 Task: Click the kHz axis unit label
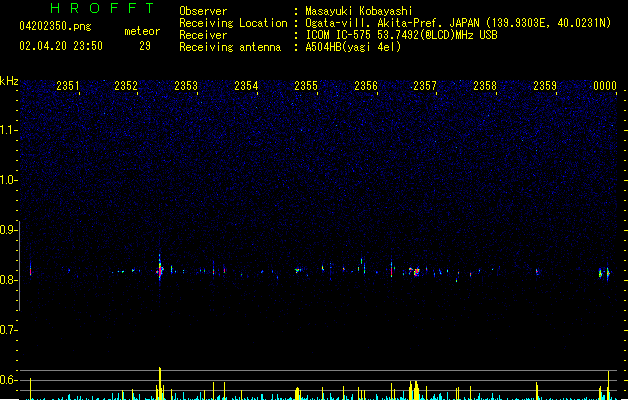9,81
